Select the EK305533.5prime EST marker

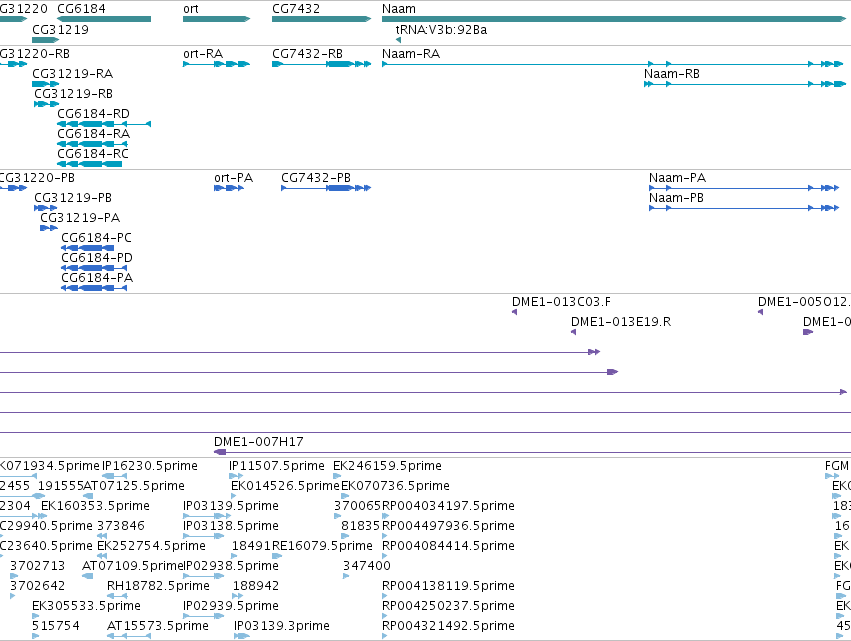pos(35,616)
